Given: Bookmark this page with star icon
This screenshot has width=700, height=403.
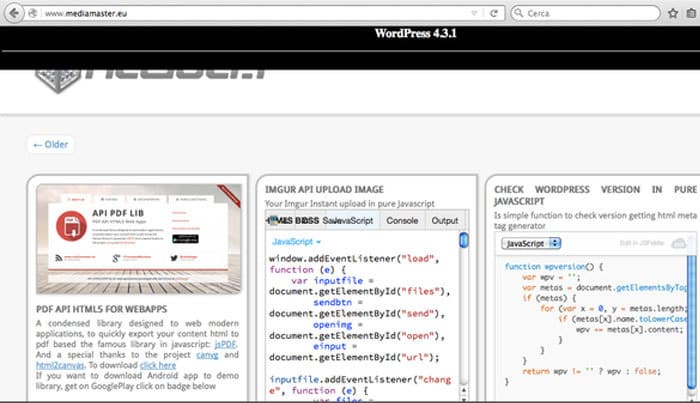Looking at the screenshot, I should point(671,13).
